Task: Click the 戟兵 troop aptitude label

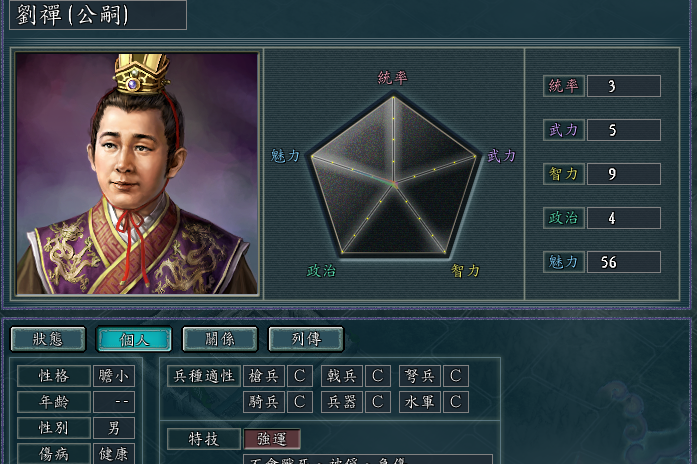Action: [342, 376]
